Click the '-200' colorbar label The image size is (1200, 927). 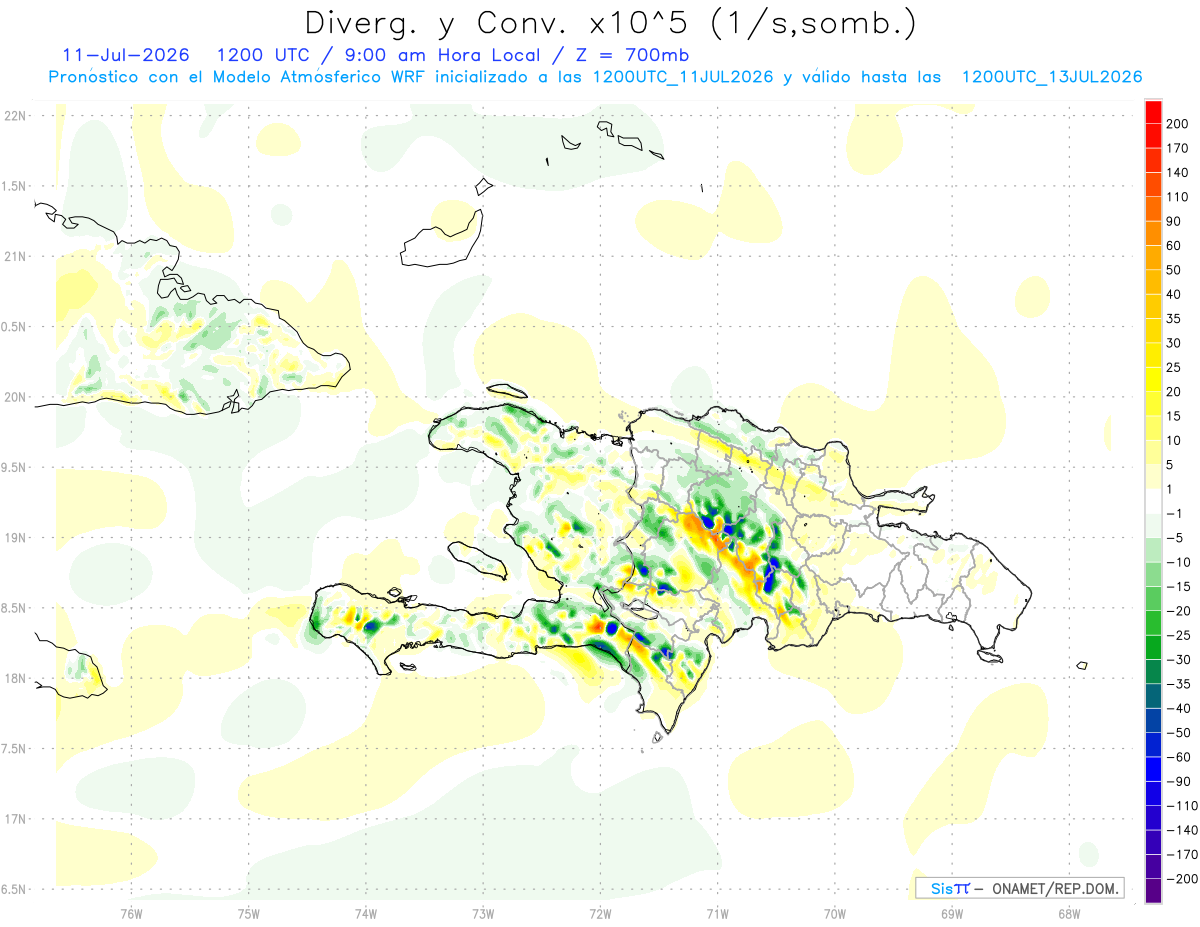[1181, 879]
